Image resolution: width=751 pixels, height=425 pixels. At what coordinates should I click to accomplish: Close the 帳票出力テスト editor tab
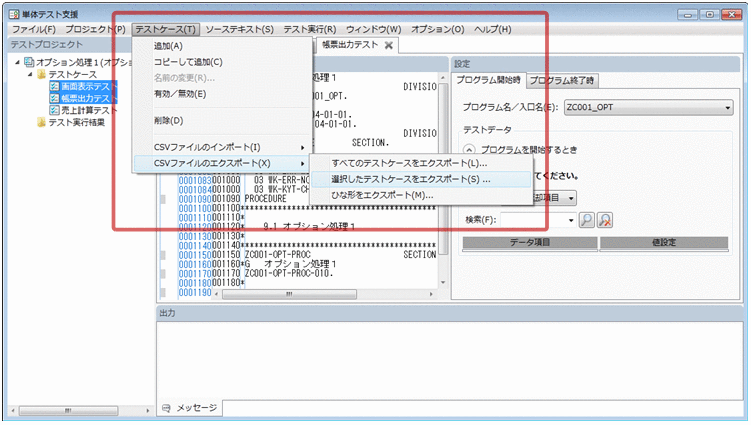point(389,45)
